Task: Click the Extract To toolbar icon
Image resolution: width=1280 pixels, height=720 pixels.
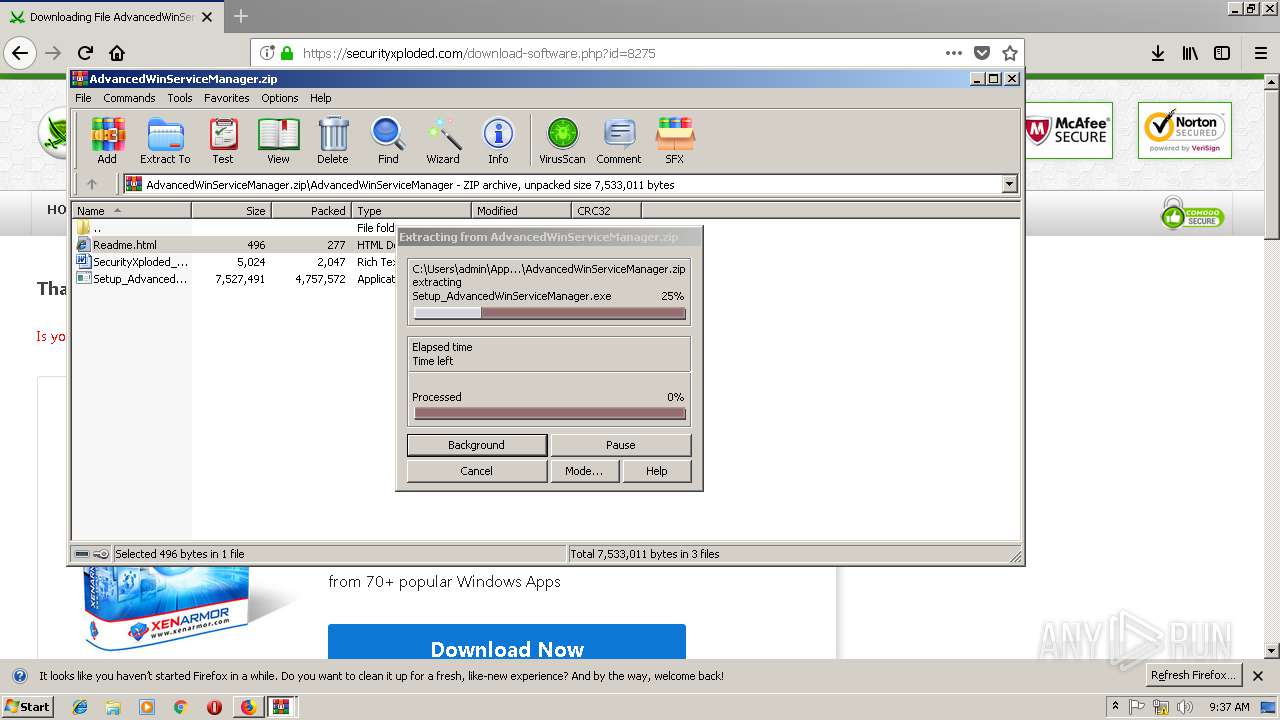Action: pyautogui.click(x=165, y=141)
